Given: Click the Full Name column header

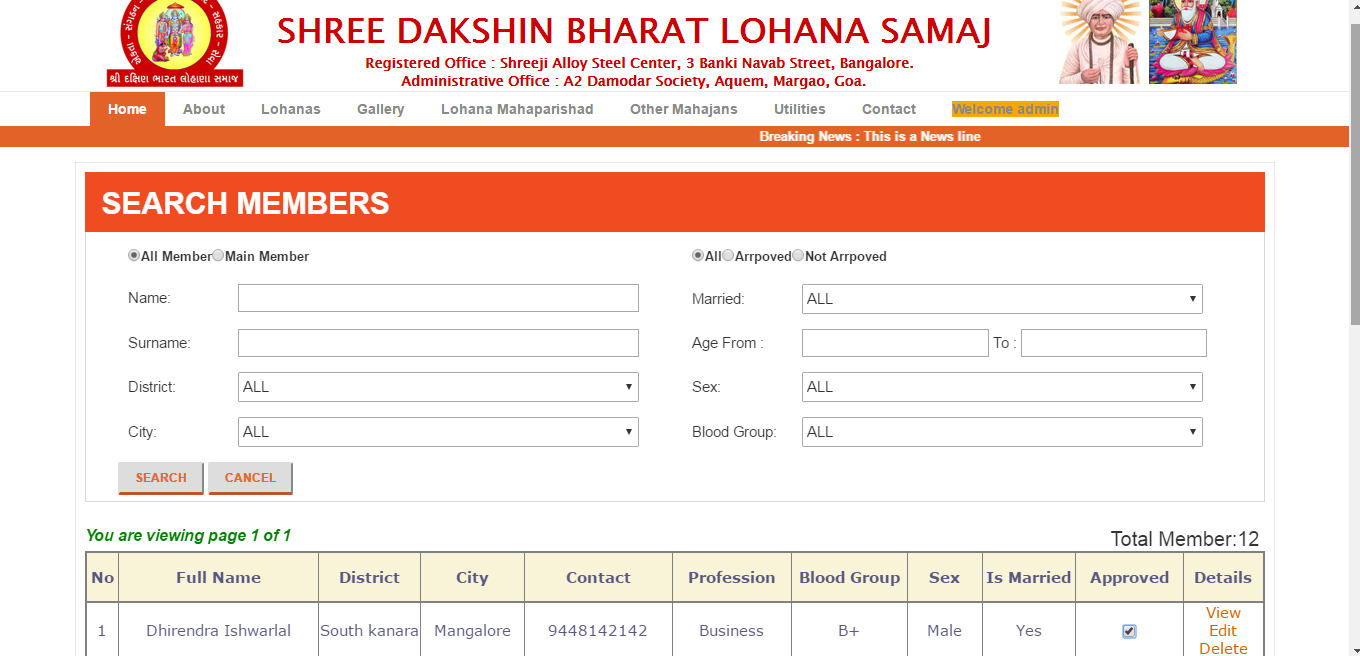Looking at the screenshot, I should coord(218,578).
